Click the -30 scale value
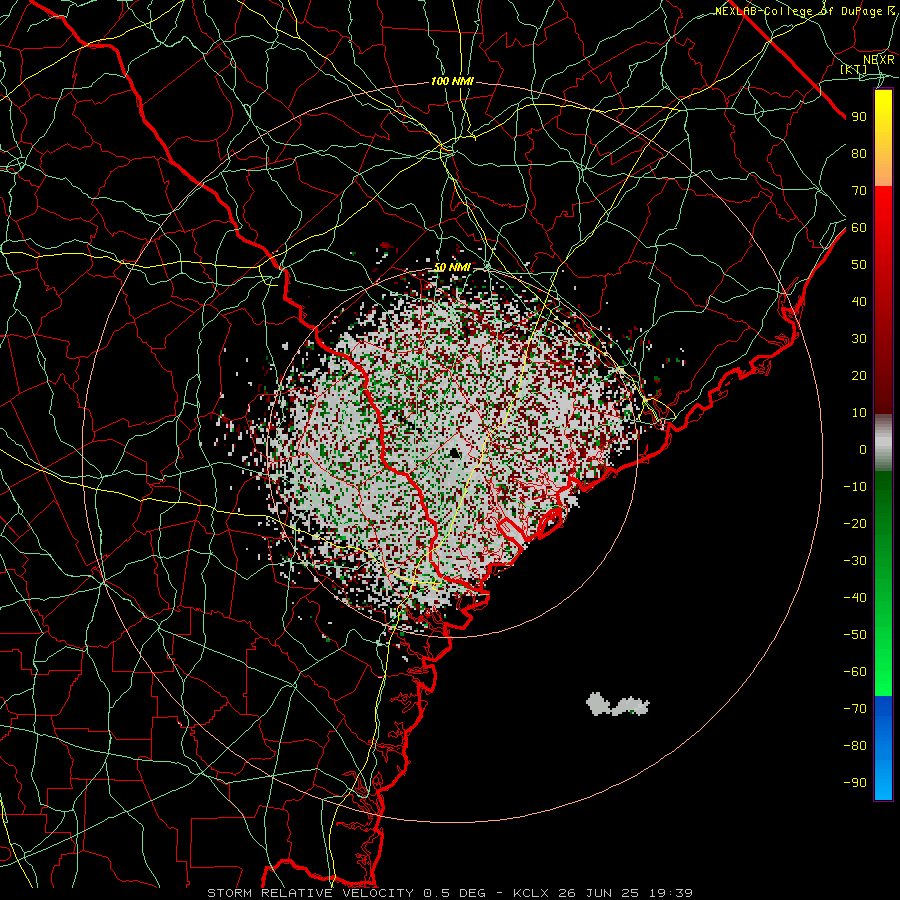 [855, 561]
